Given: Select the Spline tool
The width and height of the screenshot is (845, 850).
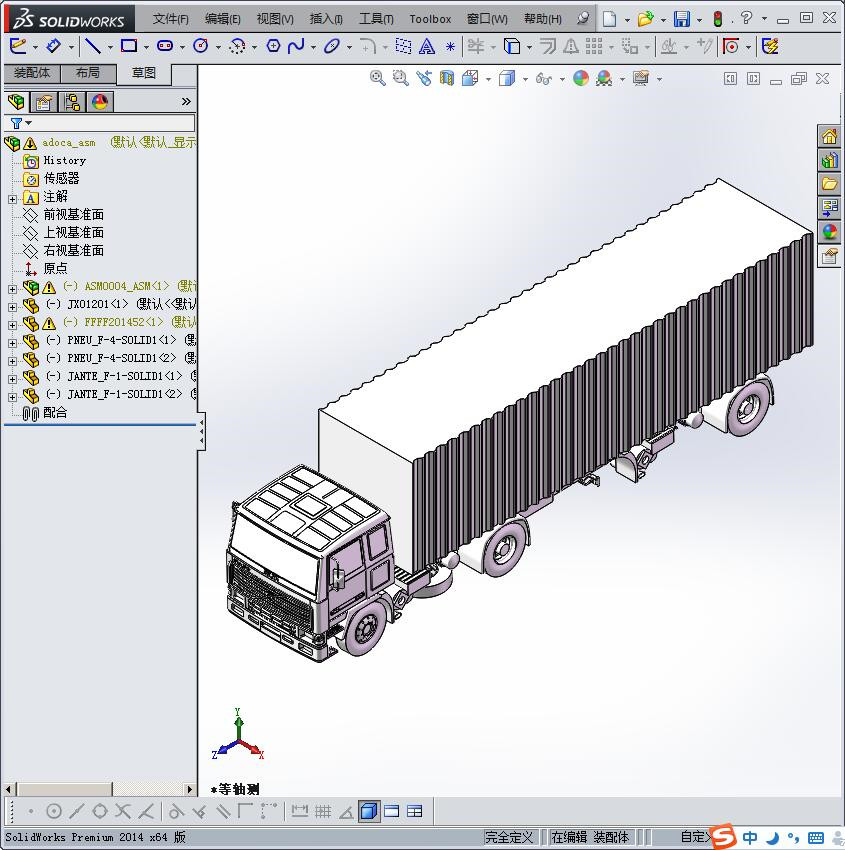Looking at the screenshot, I should click(296, 46).
